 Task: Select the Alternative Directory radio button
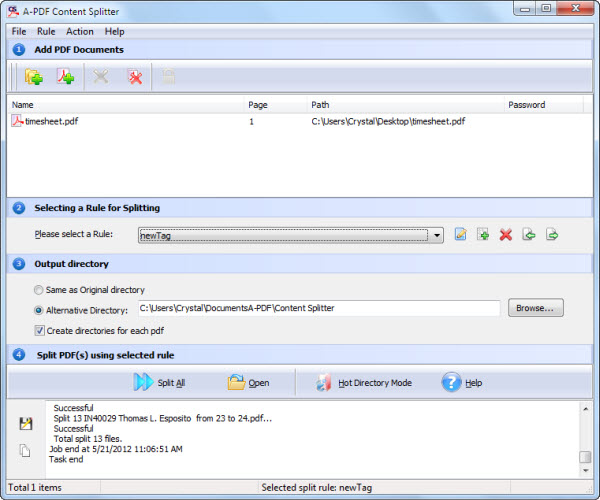[38, 310]
